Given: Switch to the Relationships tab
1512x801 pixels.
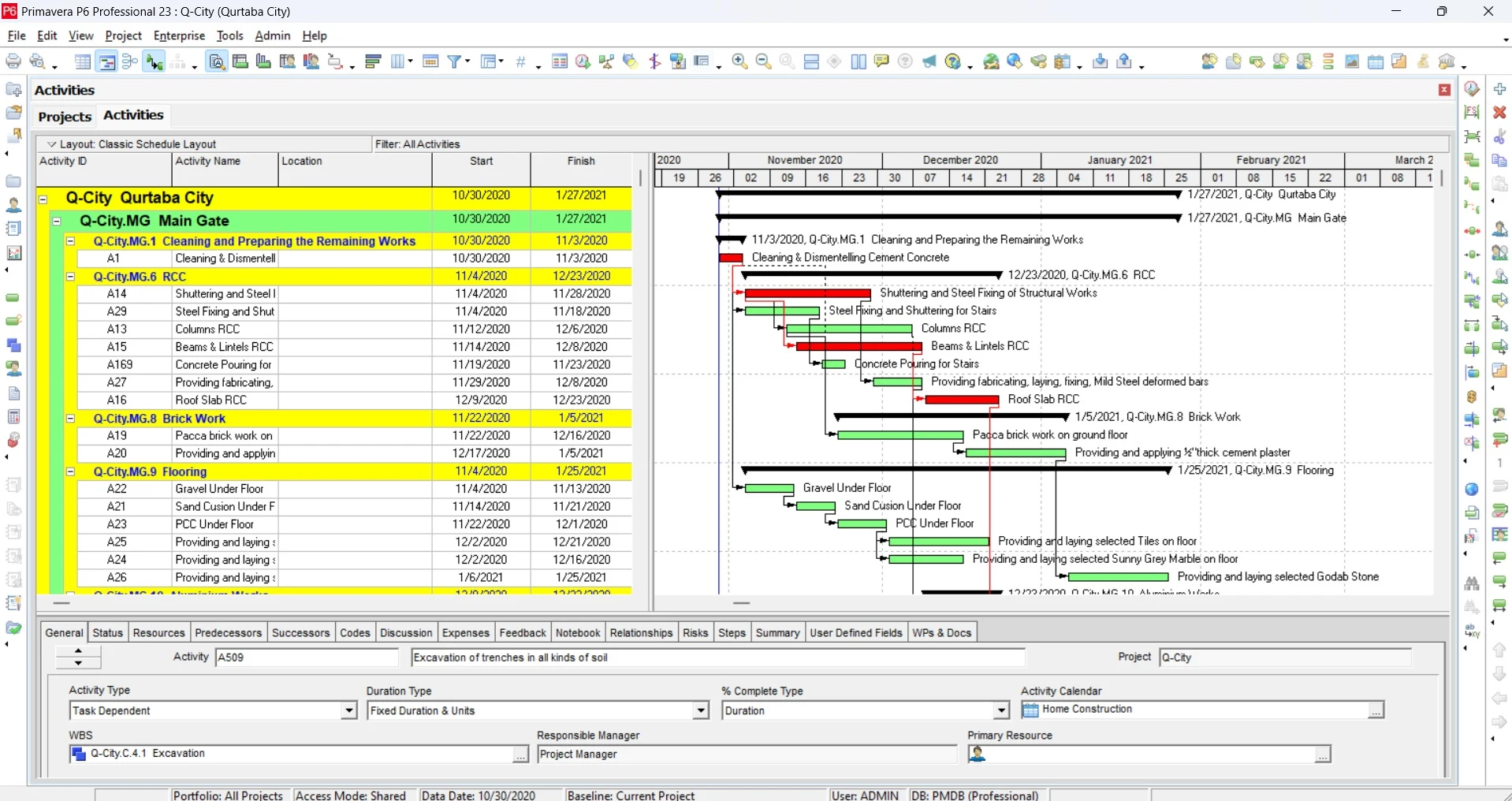Looking at the screenshot, I should [x=641, y=632].
